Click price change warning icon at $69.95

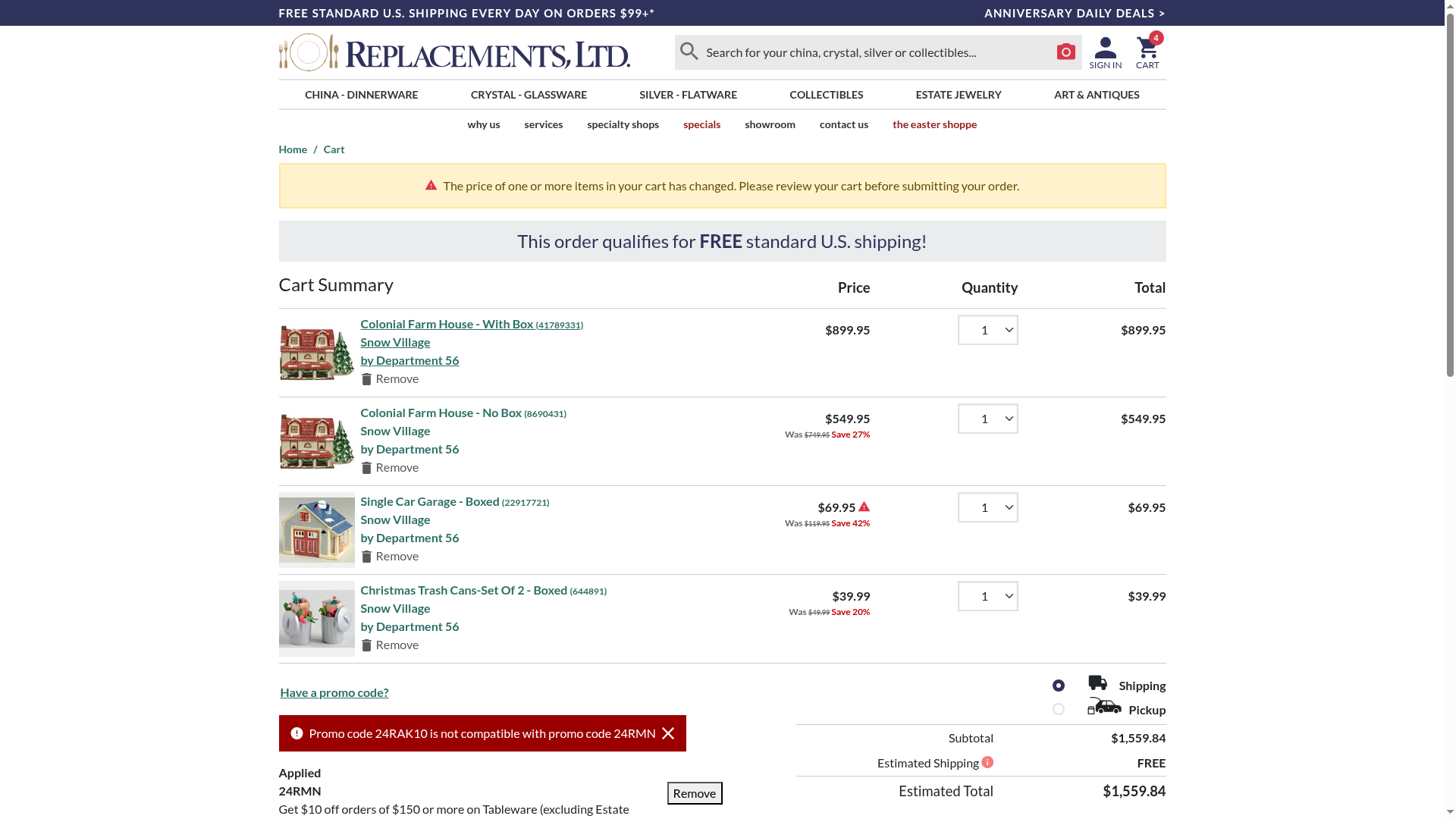[x=864, y=507]
